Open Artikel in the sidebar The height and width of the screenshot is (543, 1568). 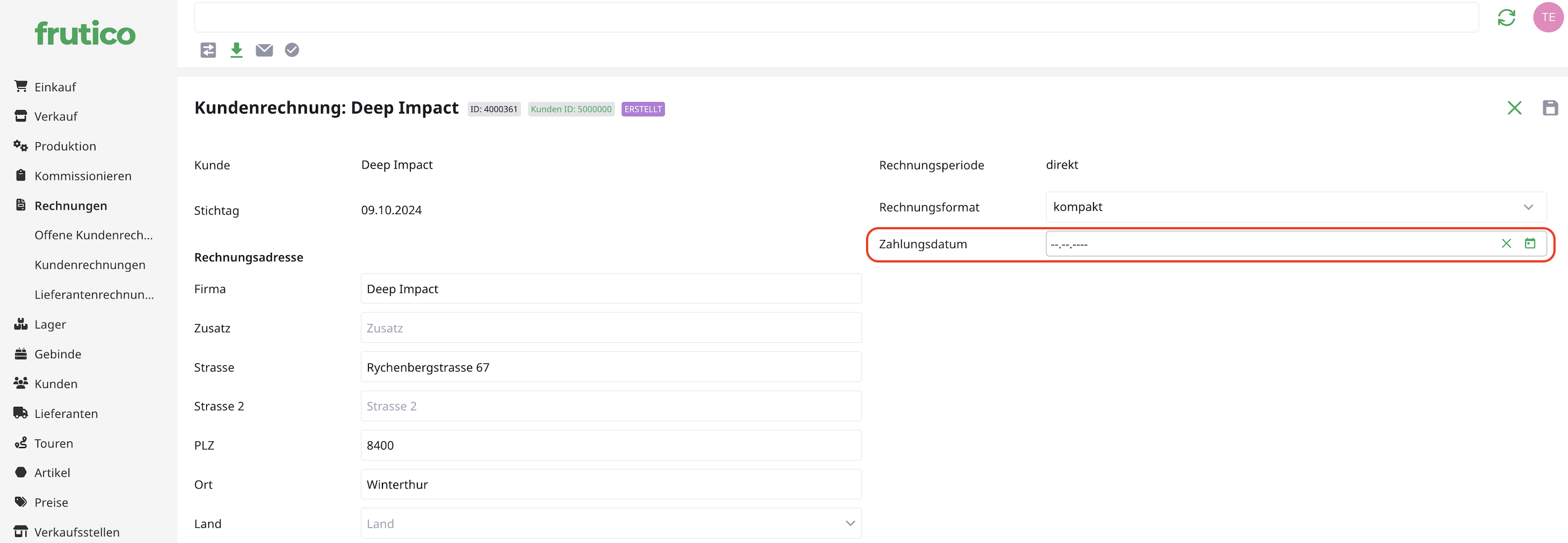click(x=52, y=472)
